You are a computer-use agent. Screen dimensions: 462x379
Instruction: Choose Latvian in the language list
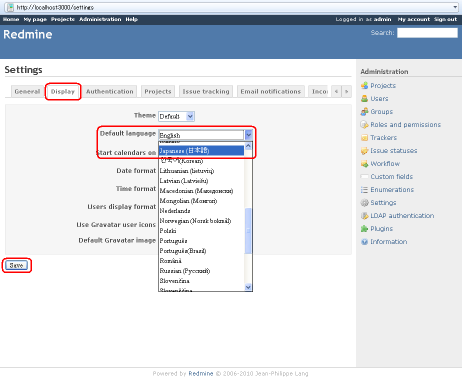coord(201,181)
